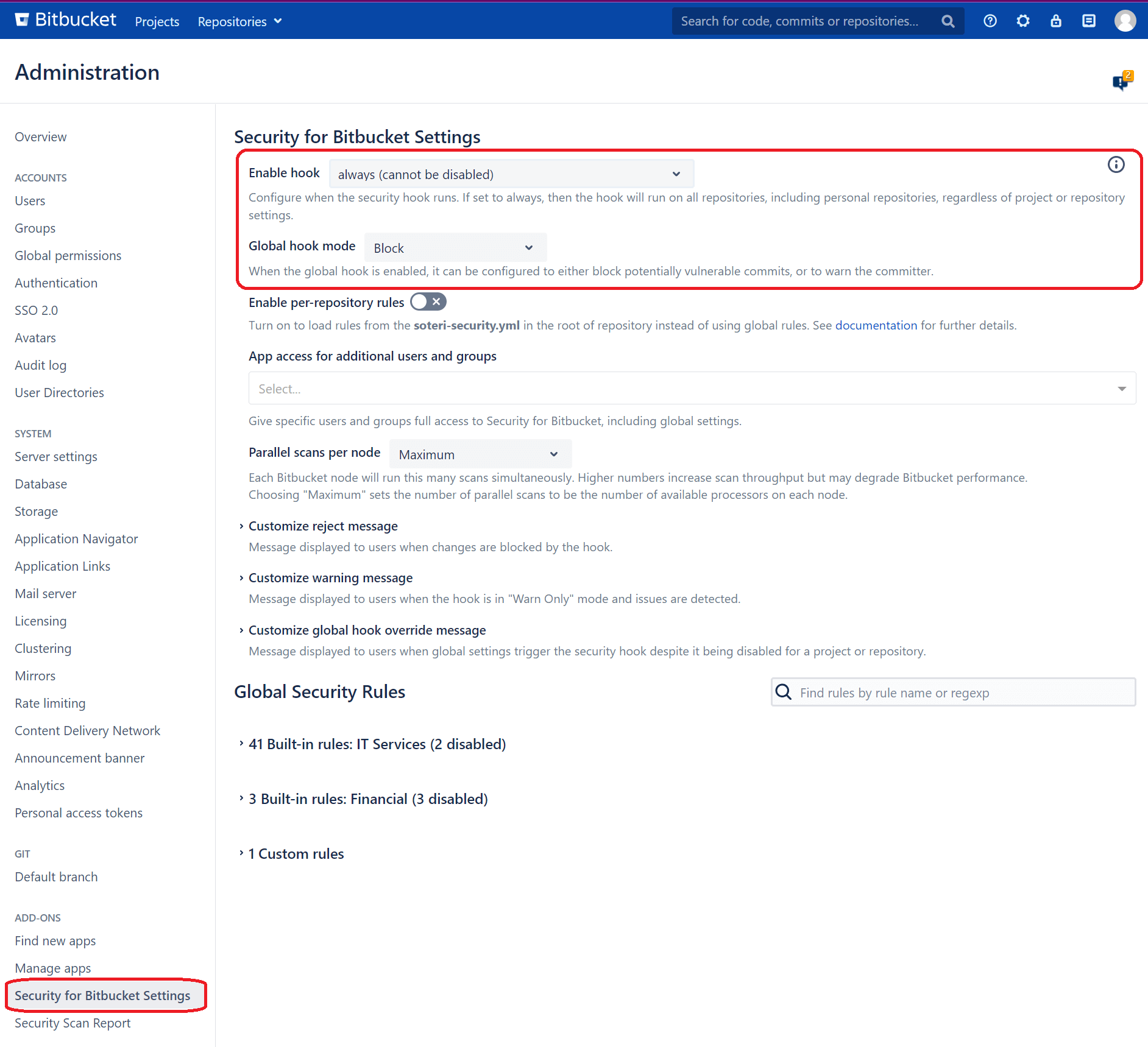
Task: Open SSO 2.0 settings
Action: point(36,311)
